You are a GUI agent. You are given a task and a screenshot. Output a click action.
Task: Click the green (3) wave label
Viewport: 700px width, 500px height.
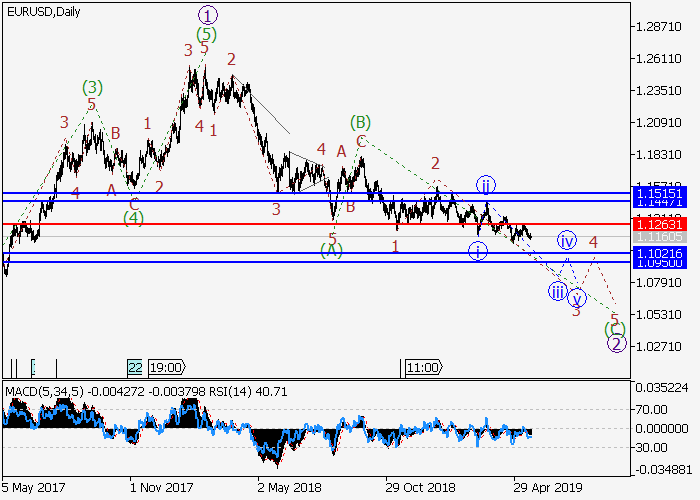tap(92, 87)
